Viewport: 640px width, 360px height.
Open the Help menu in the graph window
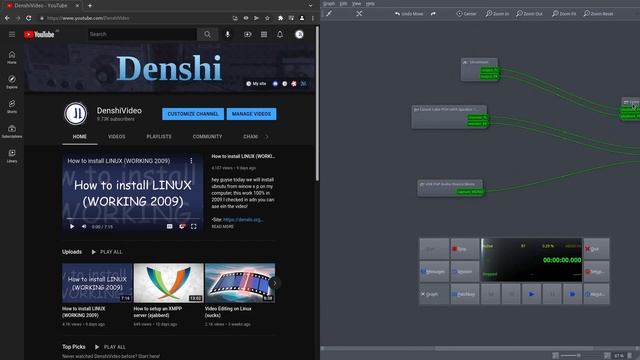(x=370, y=4)
